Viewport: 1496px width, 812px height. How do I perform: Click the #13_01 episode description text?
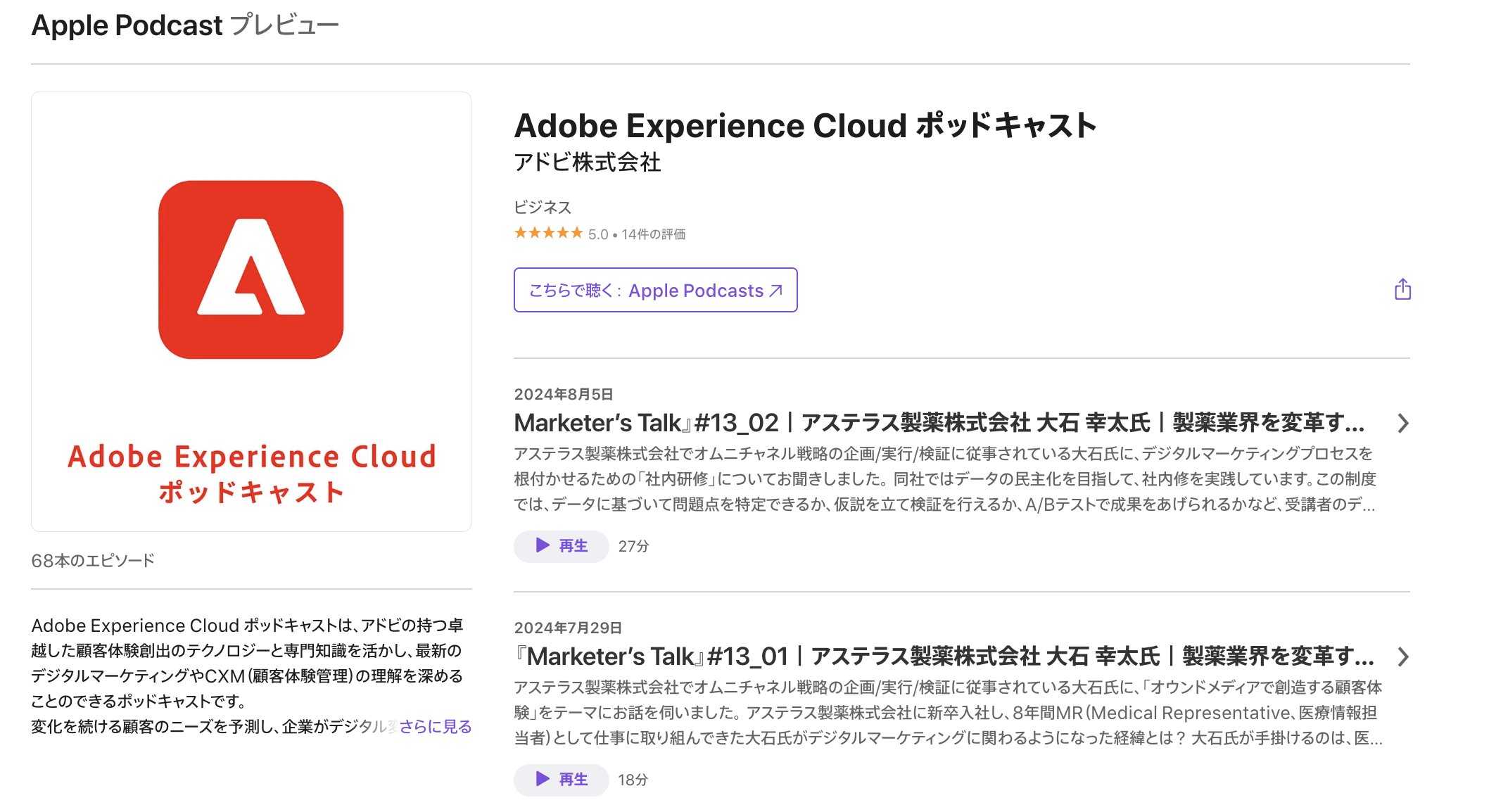(949, 713)
